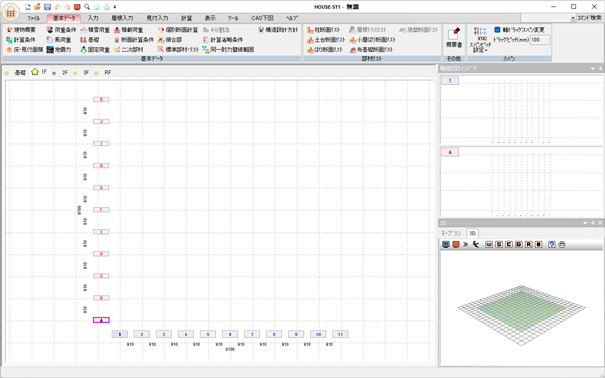This screenshot has width=605, height=378.
Task: Expand the double chevron in 3D toolbar
Action: [x=466, y=245]
